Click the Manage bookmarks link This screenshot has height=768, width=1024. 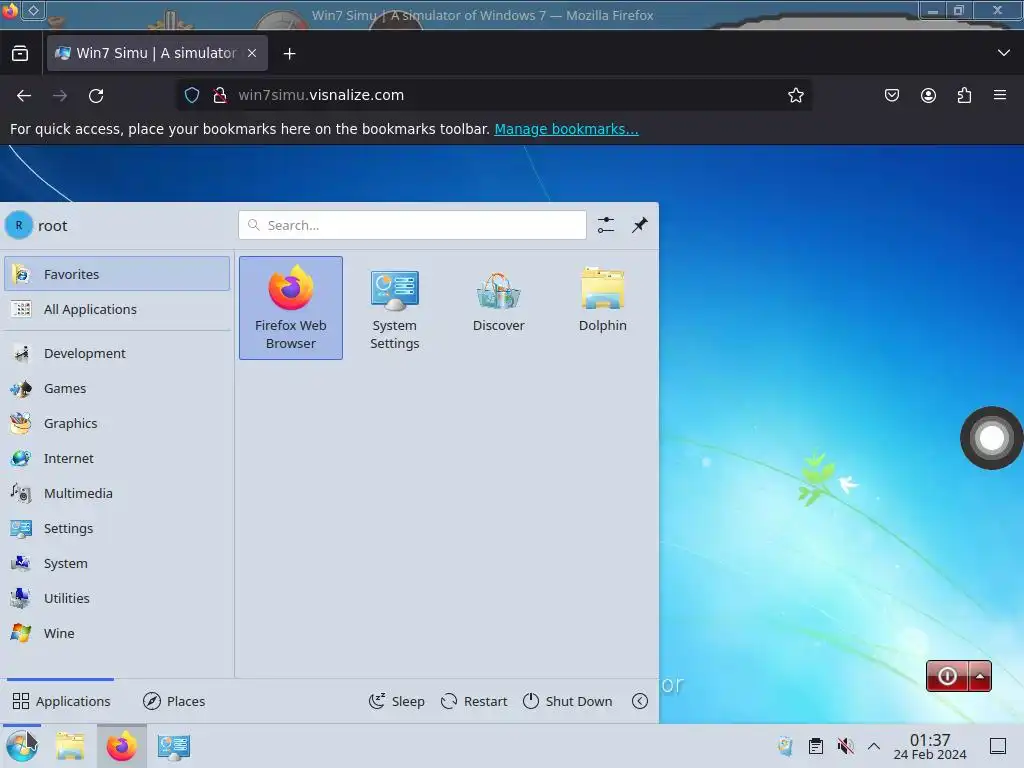566,129
